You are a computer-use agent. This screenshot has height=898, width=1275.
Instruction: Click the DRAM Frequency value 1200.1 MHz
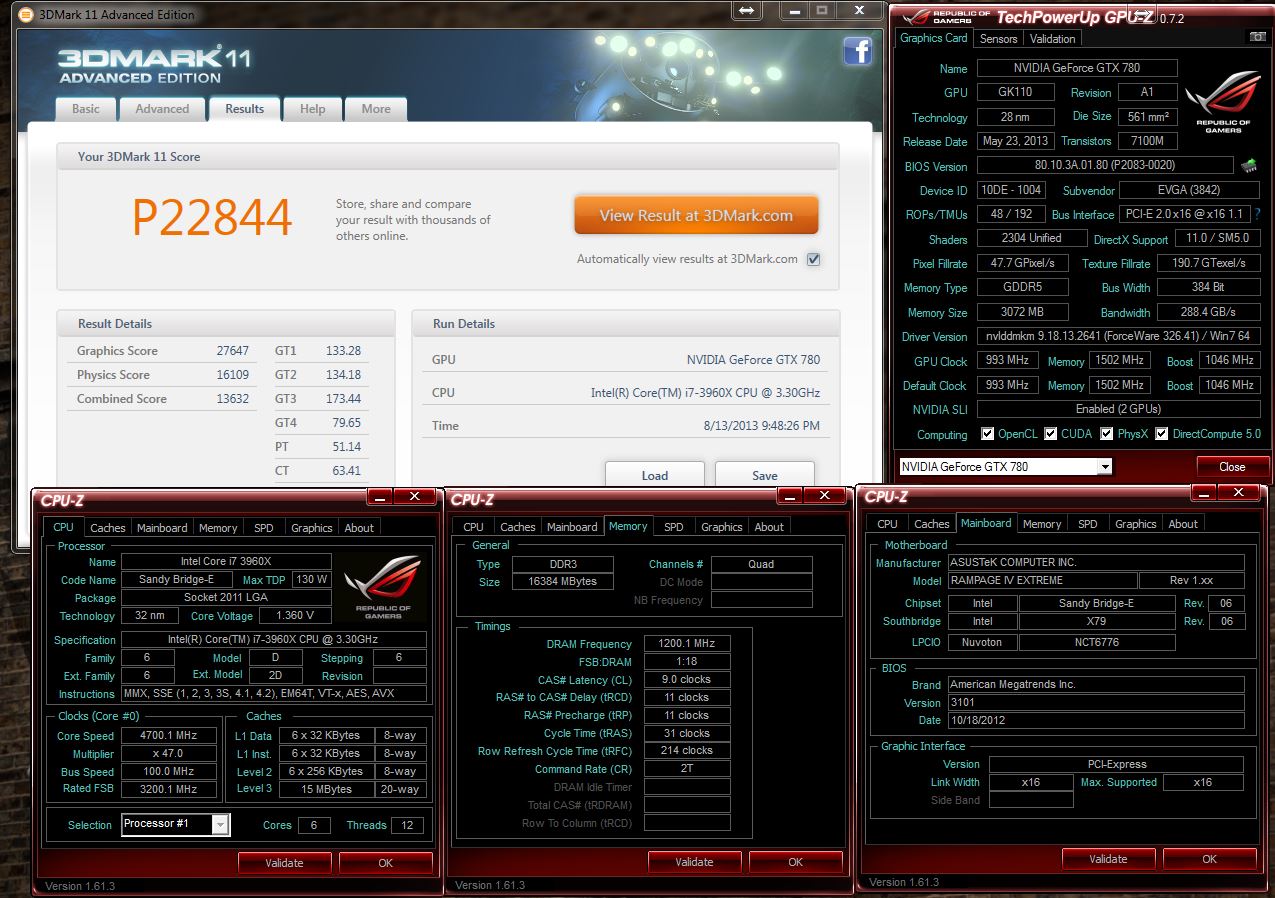point(687,644)
